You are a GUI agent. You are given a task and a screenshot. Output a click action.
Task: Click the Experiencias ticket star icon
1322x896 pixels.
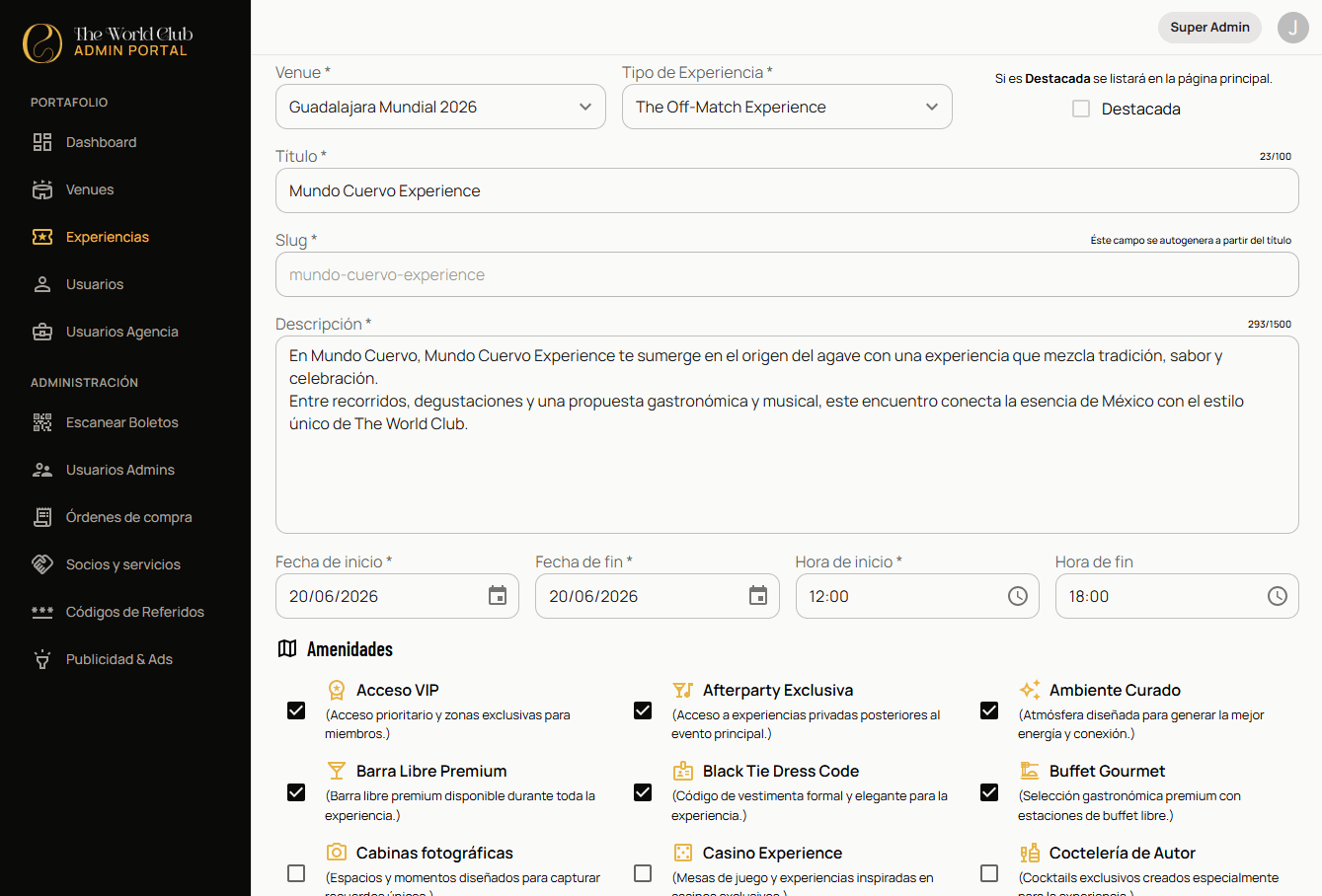click(x=42, y=237)
